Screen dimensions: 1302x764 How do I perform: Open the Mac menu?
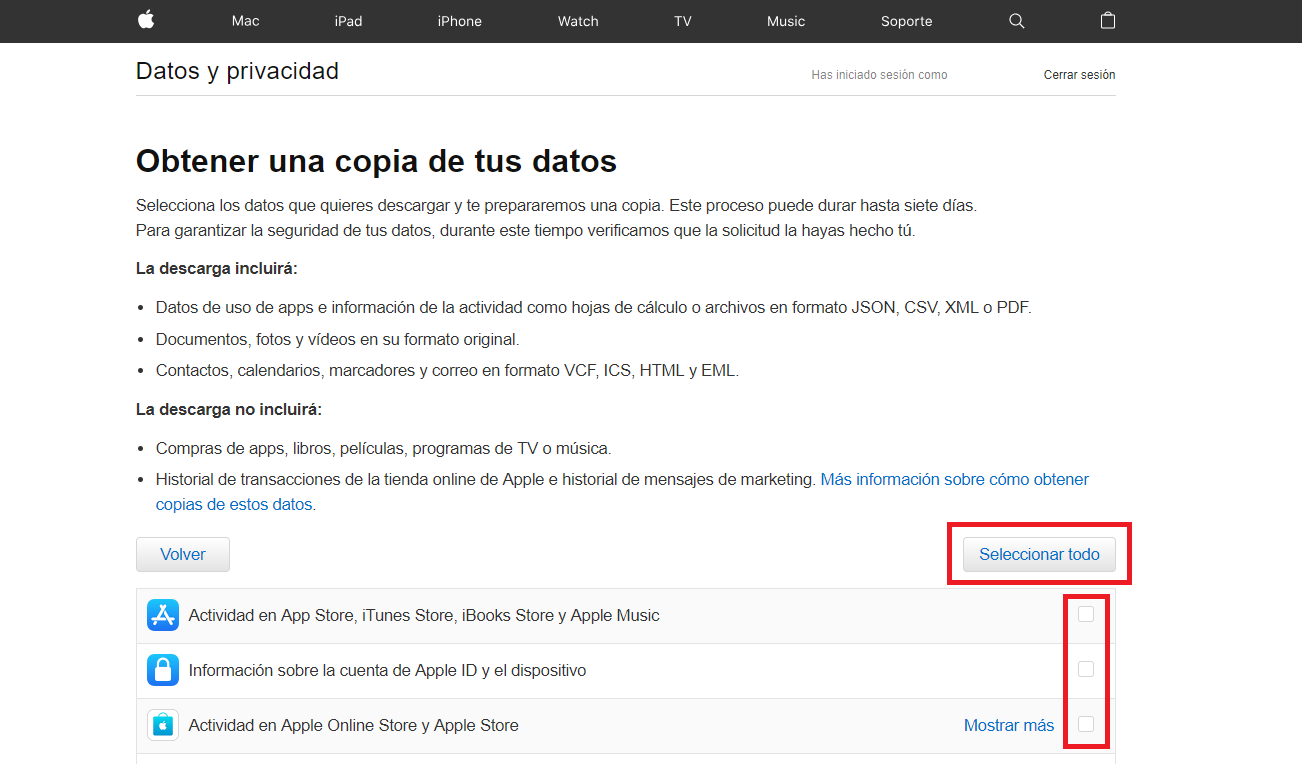(x=245, y=21)
